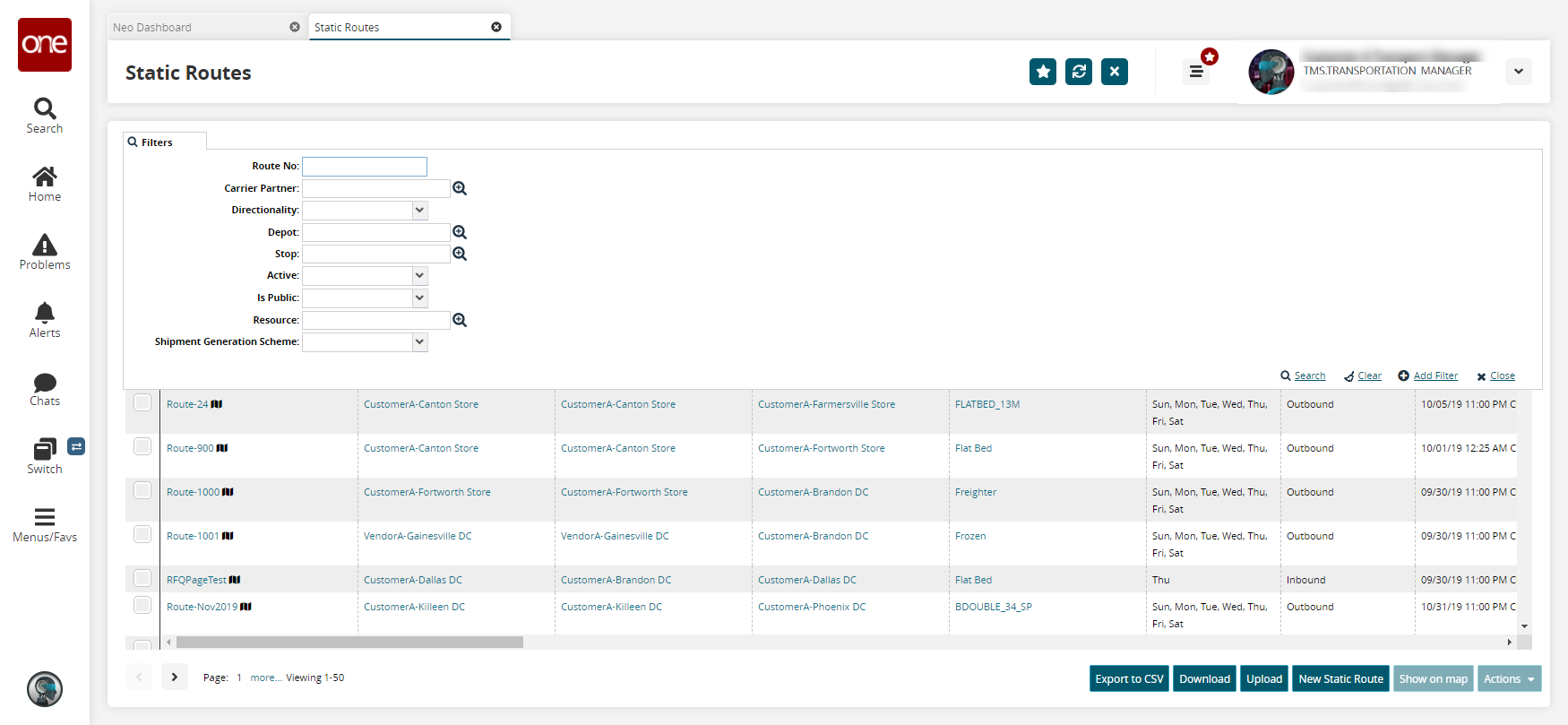1568x725 pixels.
Task: Select the Filters tab
Action: [158, 142]
